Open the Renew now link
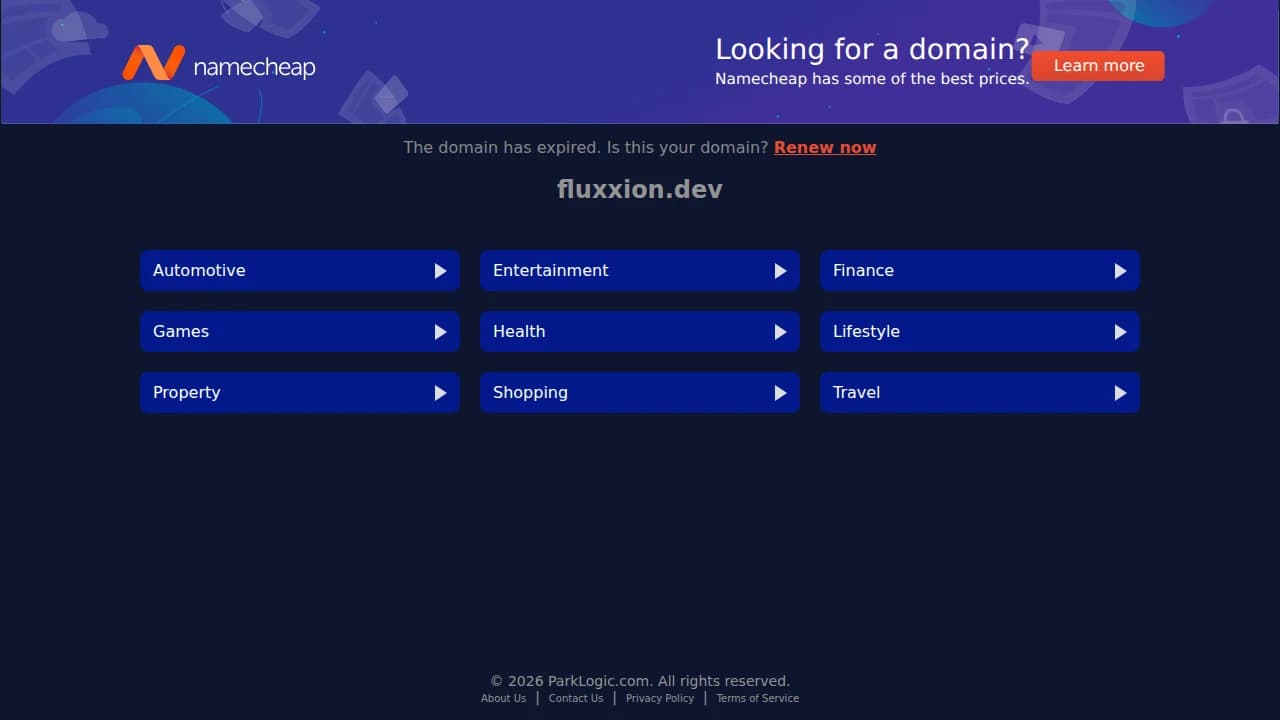The width and height of the screenshot is (1280, 720). [x=825, y=147]
